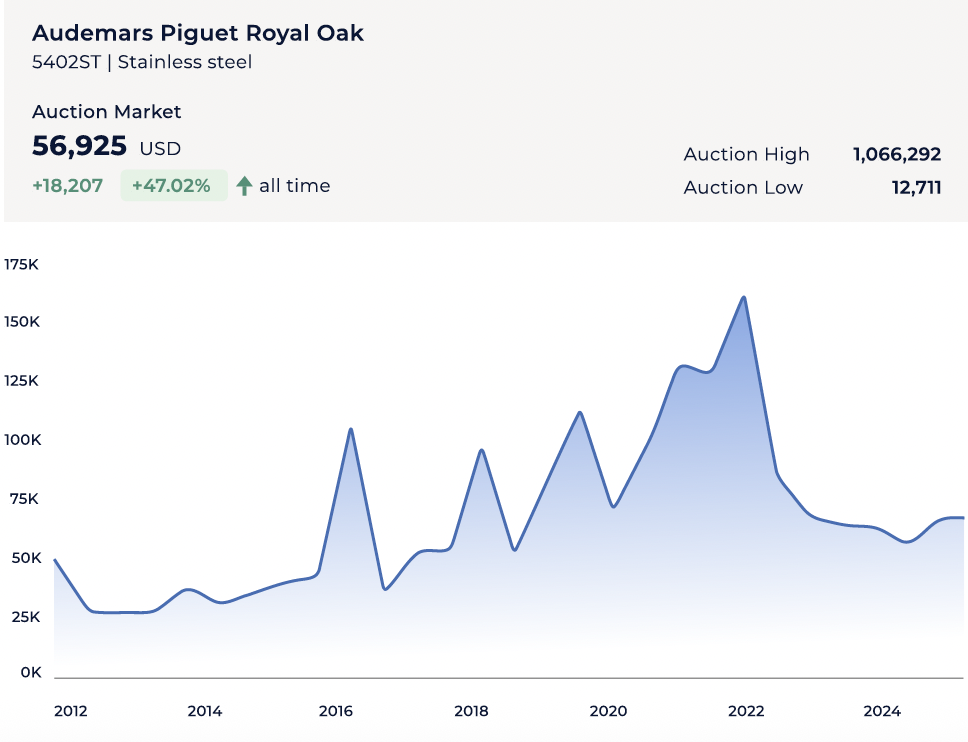Click the 2018 x-axis label
The height and width of the screenshot is (742, 968).
pyautogui.click(x=471, y=711)
